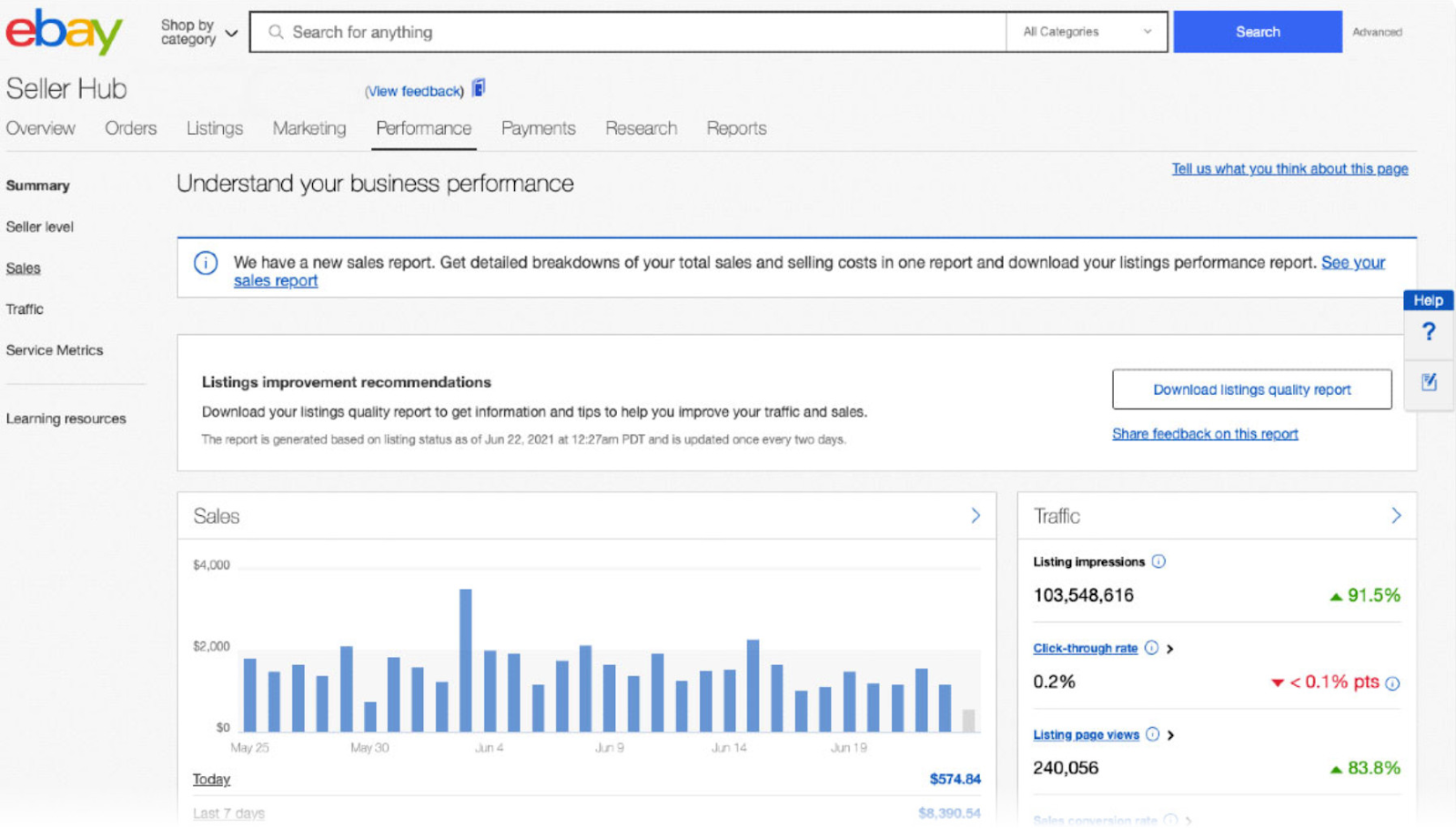Expand the Sales panel via its chevron

976,515
